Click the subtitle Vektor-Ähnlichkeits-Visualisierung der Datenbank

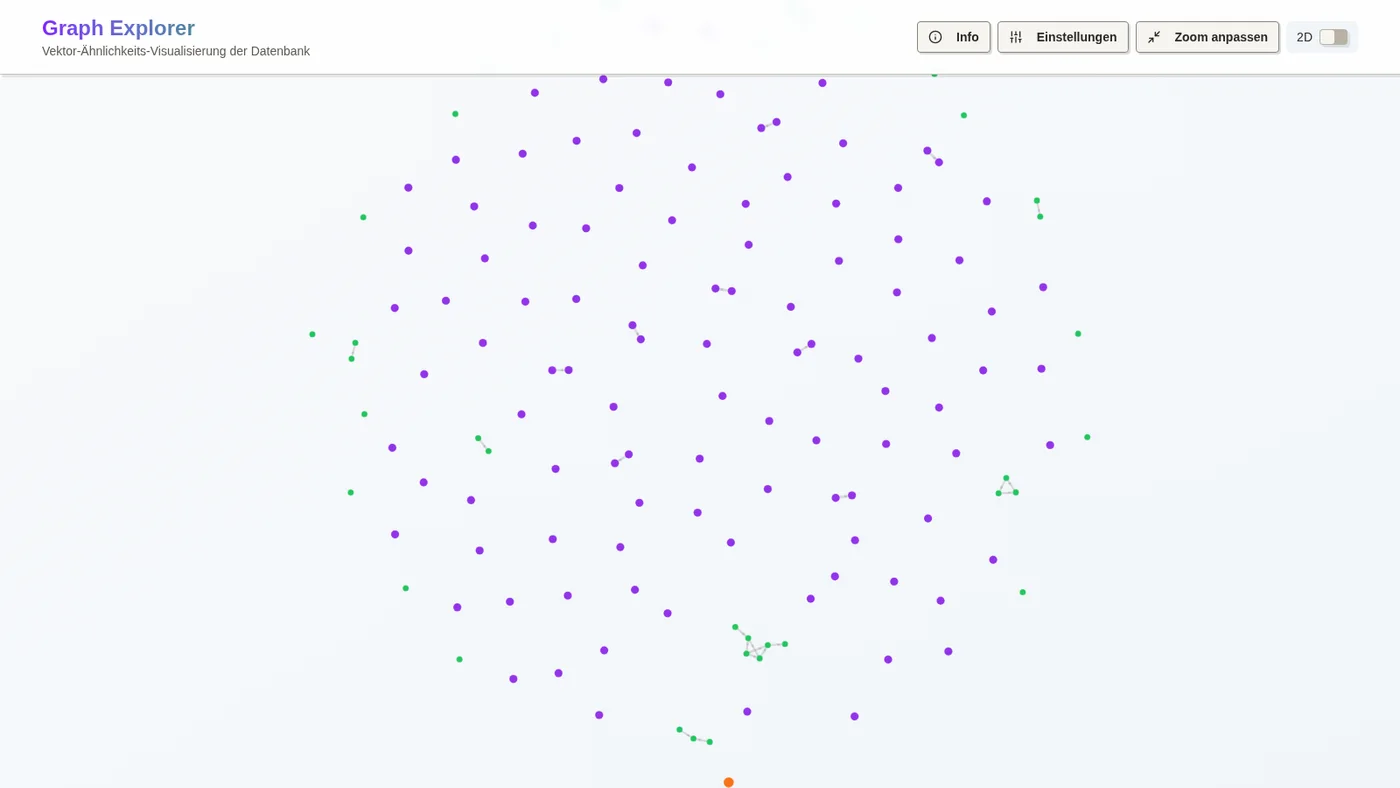tap(176, 51)
